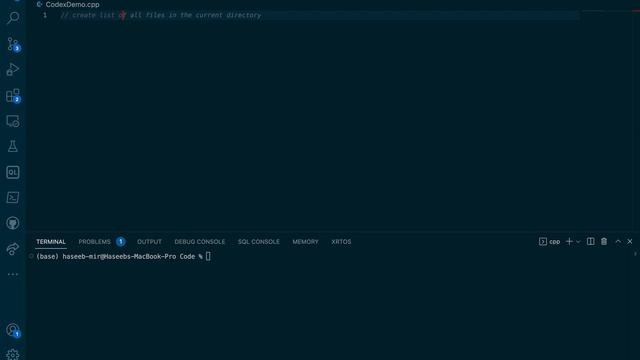Screen dimensions: 640x360
Task: Open the Accounts menu
Action: pyautogui.click(x=13, y=330)
